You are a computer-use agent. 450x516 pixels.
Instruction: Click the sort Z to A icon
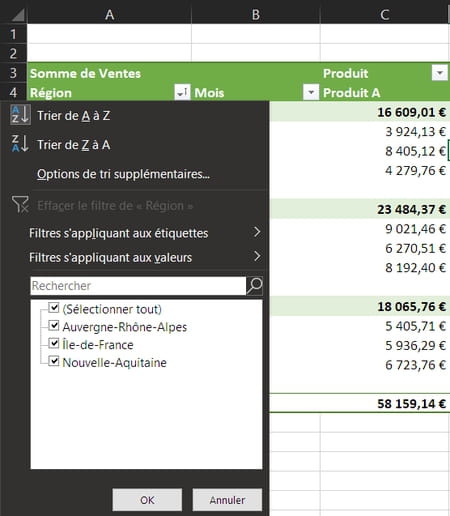pyautogui.click(x=20, y=144)
